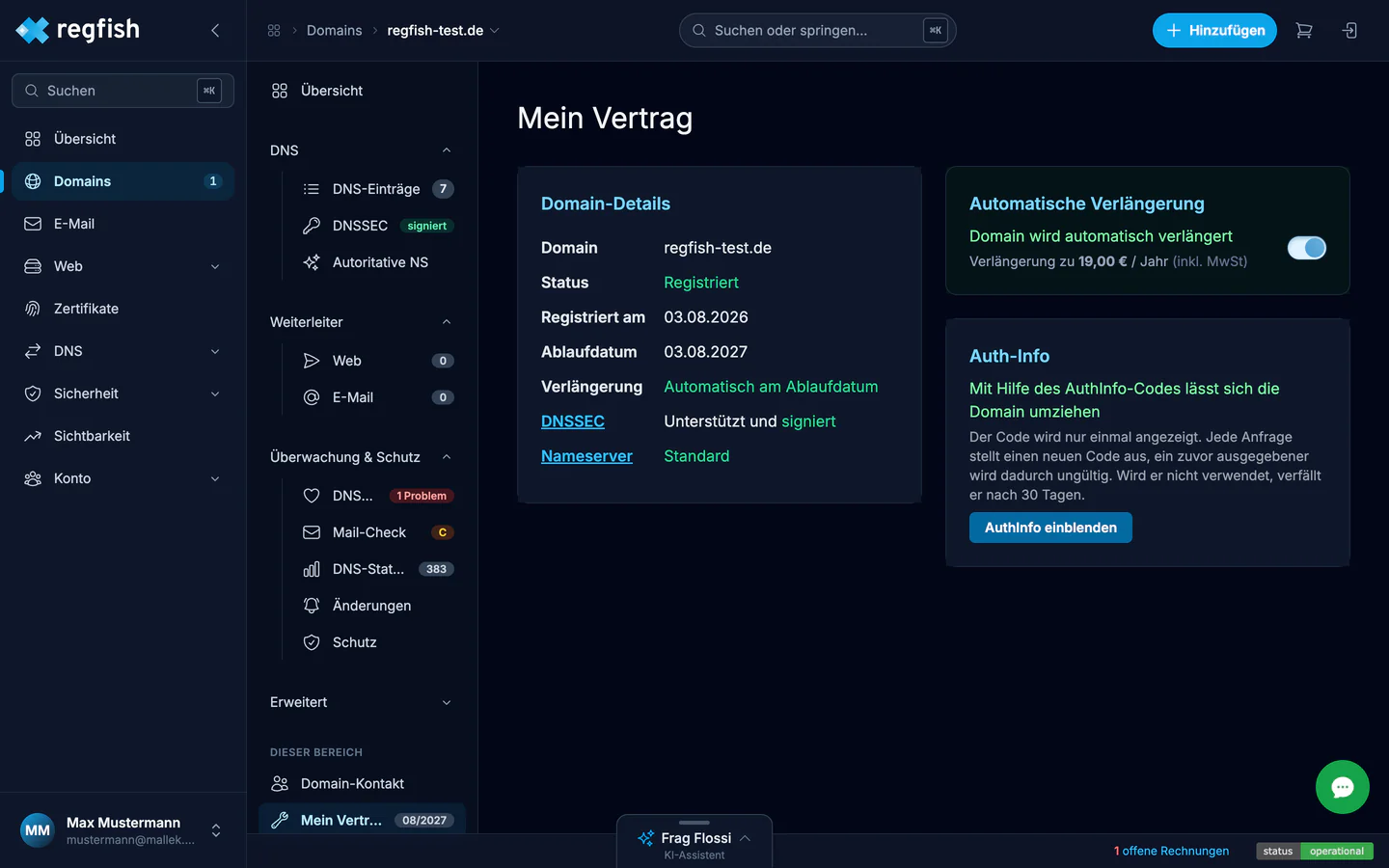Open Domain-Kontakt page

click(x=363, y=783)
